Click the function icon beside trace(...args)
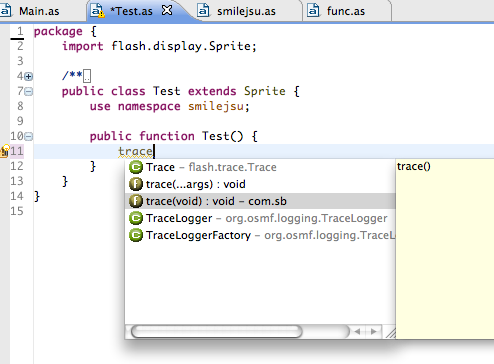Screen dimensions: 494x364 136,184
